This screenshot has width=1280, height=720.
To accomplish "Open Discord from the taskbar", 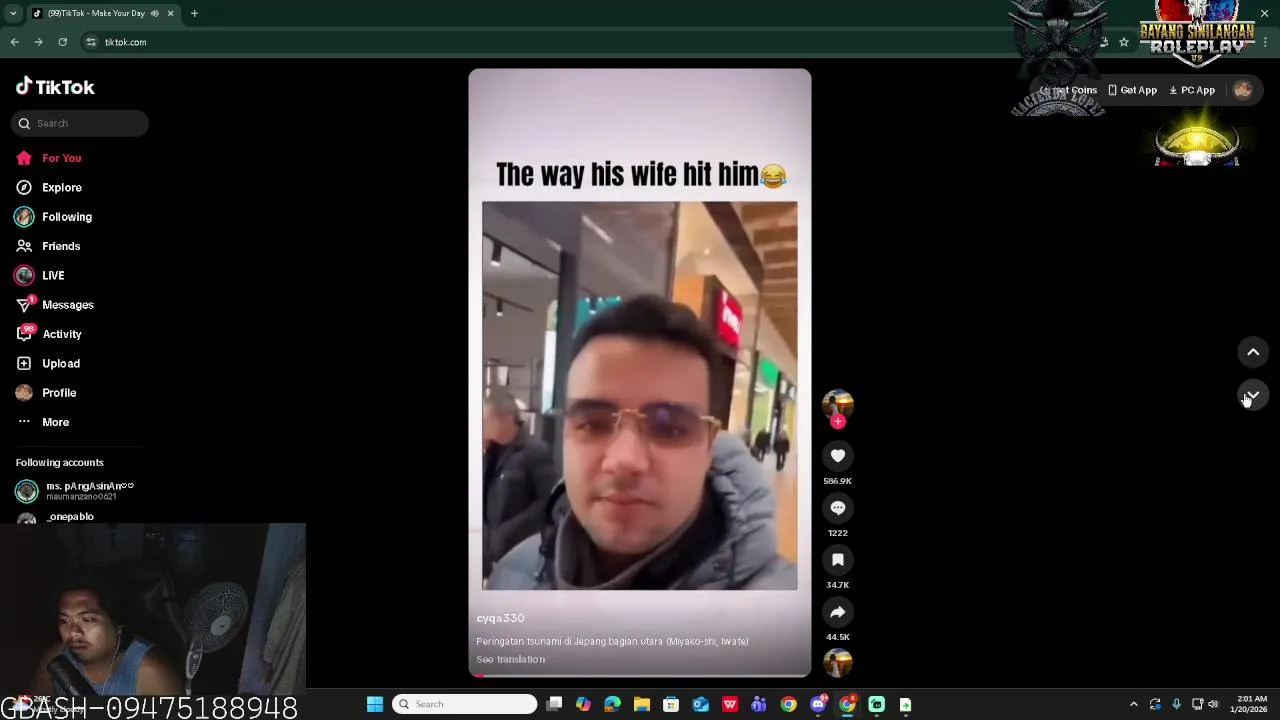I will [818, 704].
